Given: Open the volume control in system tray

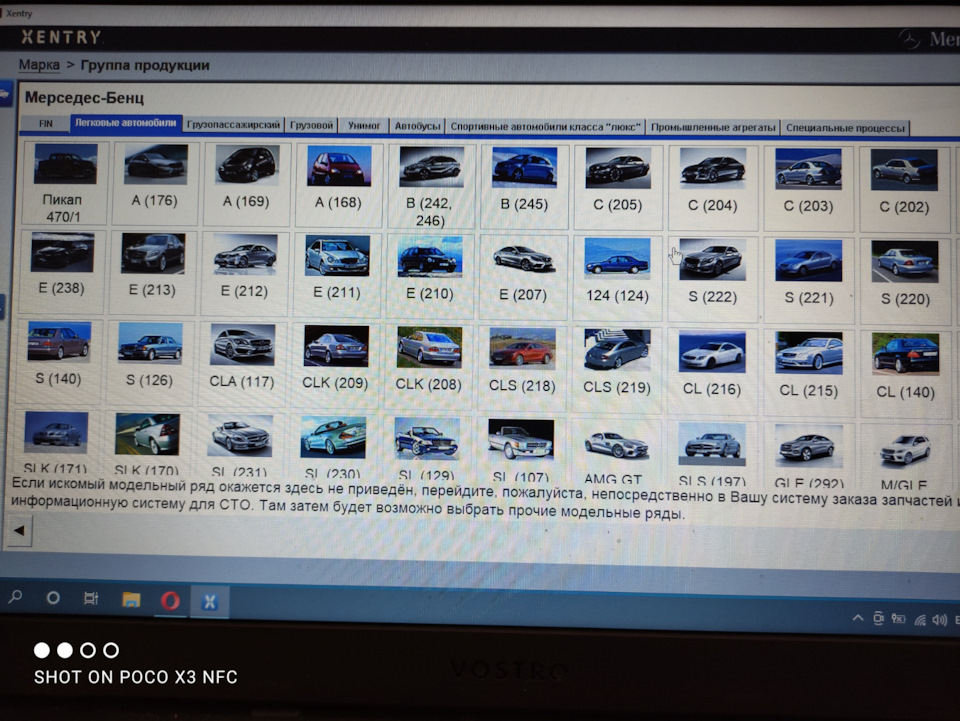Looking at the screenshot, I should 939,620.
